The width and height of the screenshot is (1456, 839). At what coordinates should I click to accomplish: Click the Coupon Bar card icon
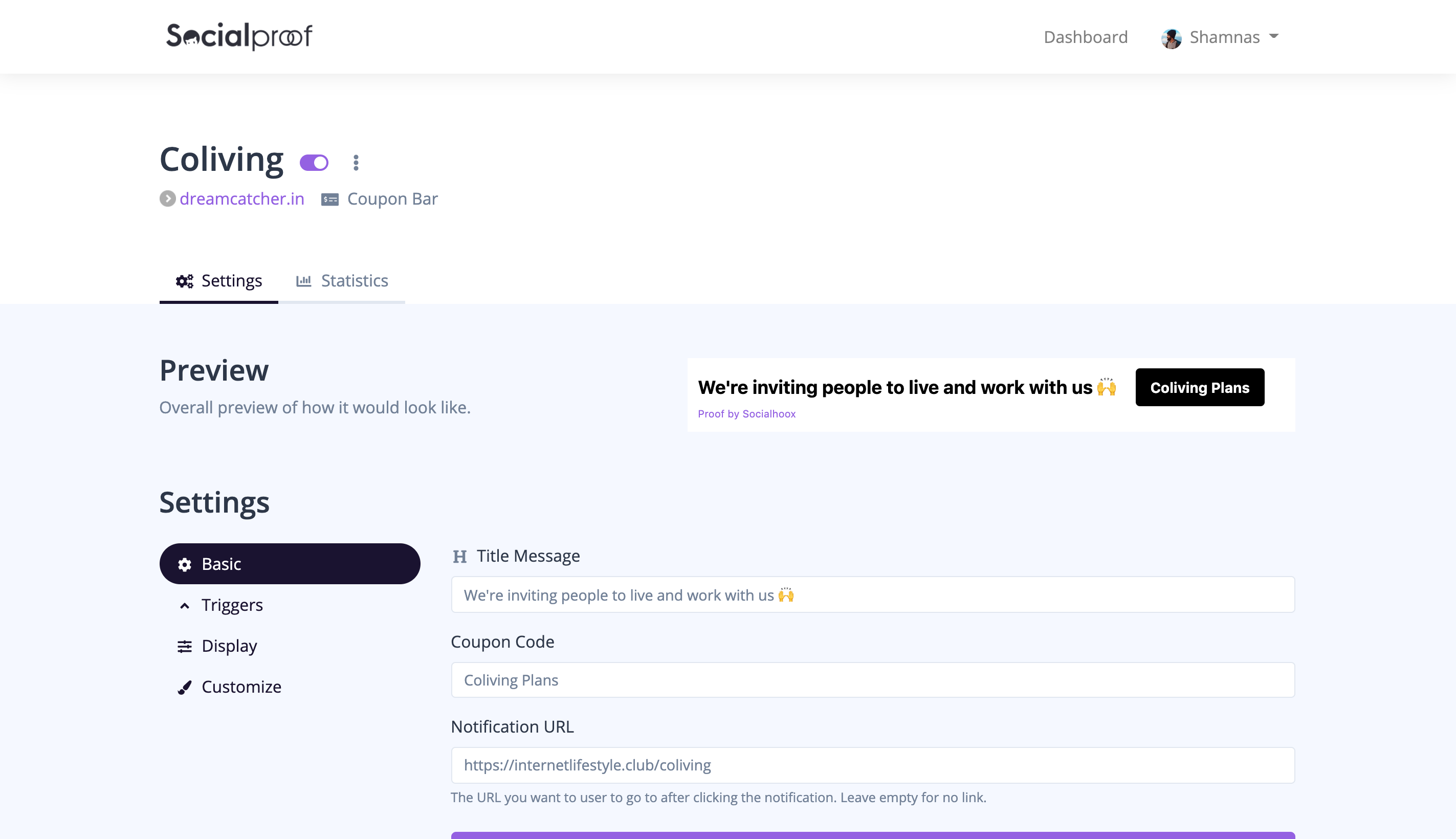[329, 200]
